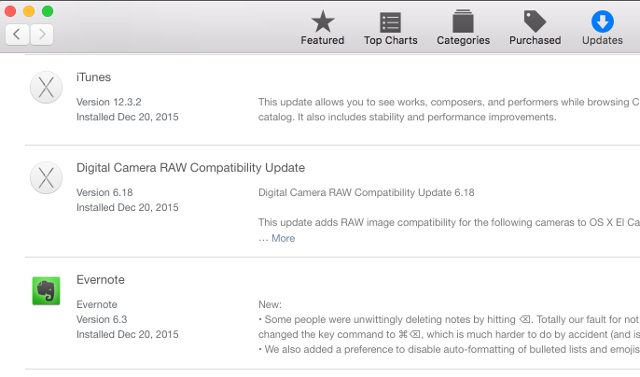
Task: Click the iTunes update title
Action: click(93, 77)
